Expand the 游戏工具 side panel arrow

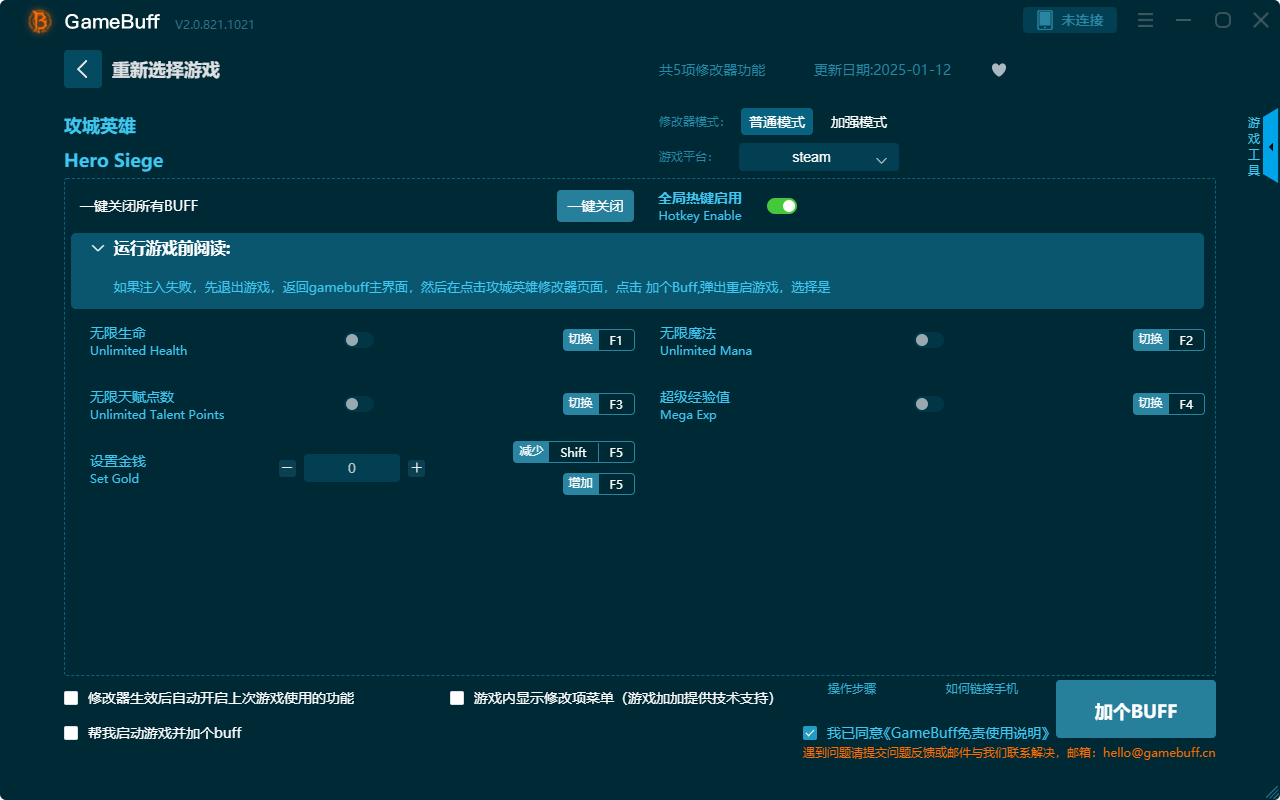click(1271, 146)
